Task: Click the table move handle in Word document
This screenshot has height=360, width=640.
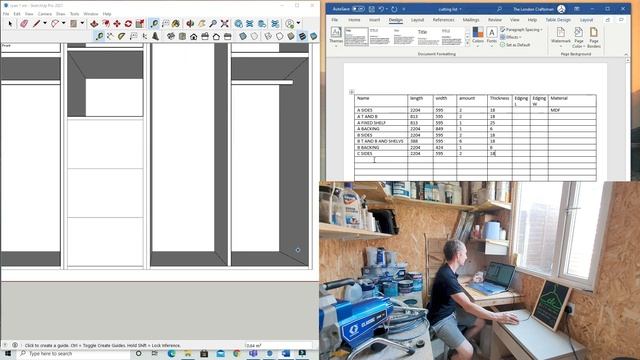Action: [x=352, y=92]
